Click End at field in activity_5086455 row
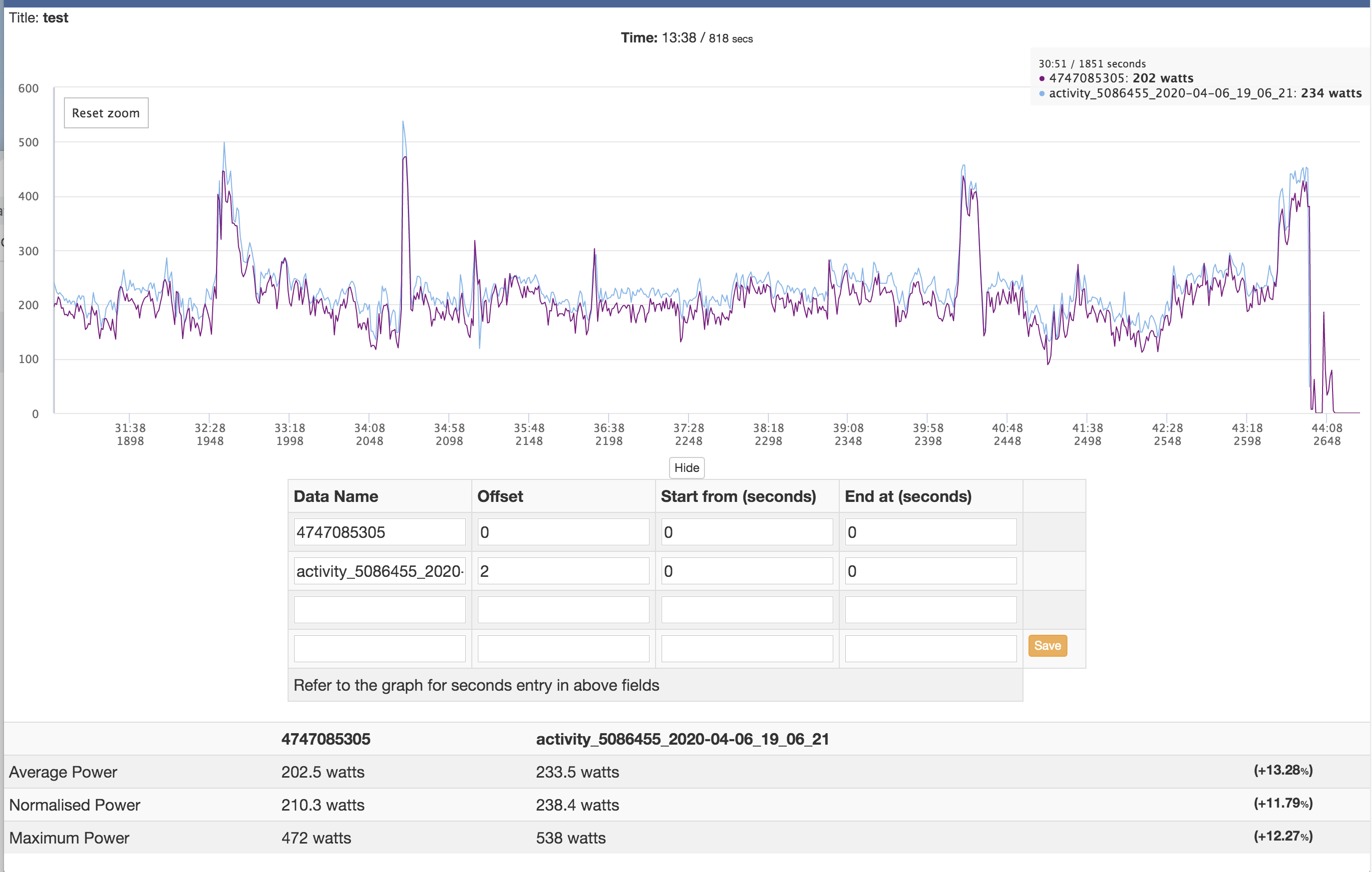This screenshot has width=1372, height=872. (x=931, y=571)
